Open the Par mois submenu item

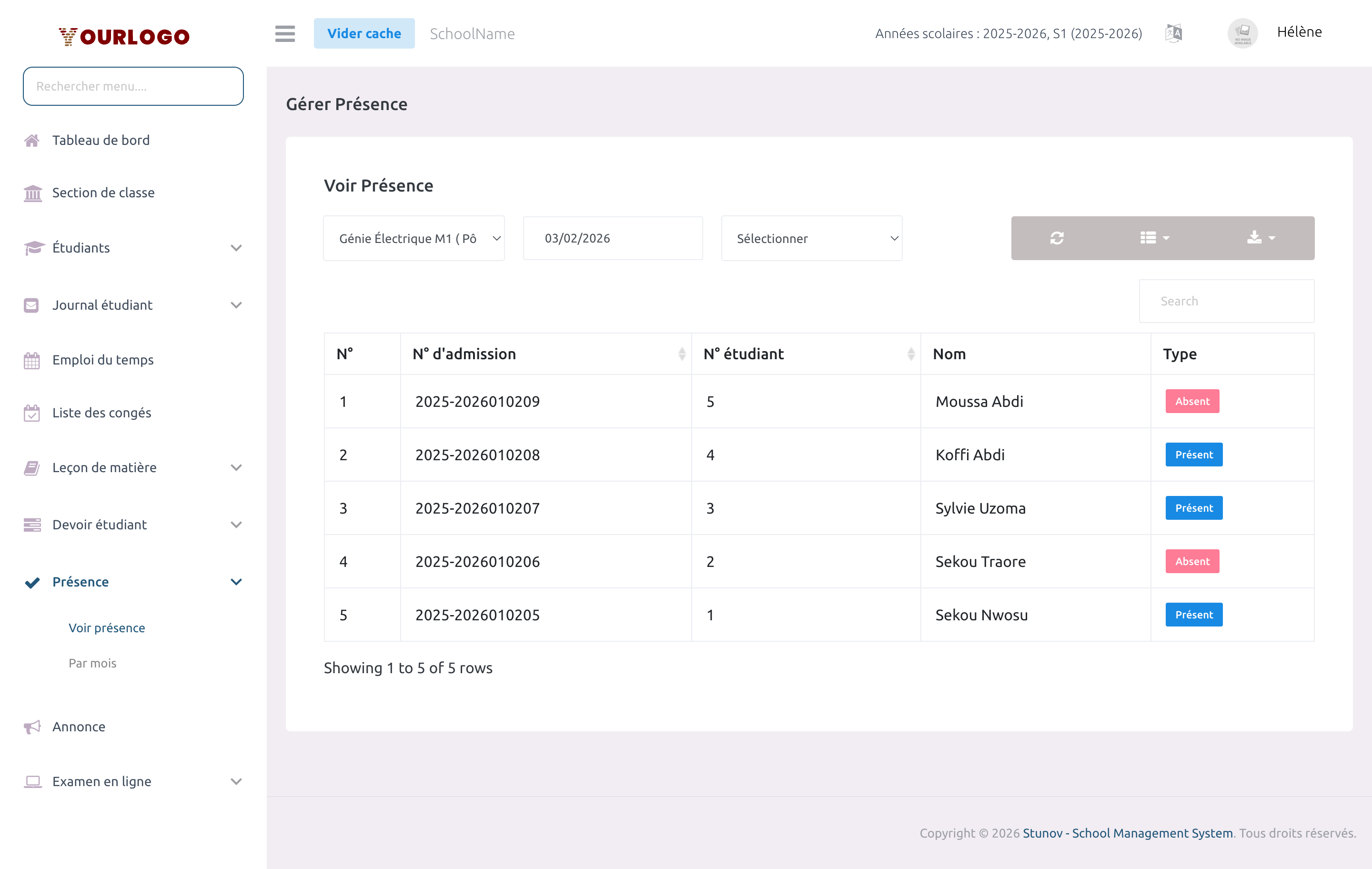[92, 663]
